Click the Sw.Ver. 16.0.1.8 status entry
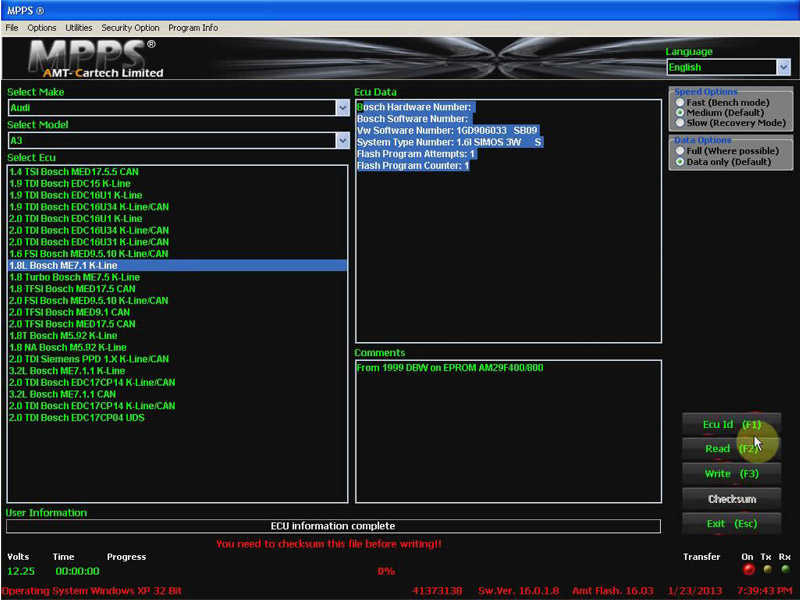This screenshot has height=600, width=800. pos(518,591)
